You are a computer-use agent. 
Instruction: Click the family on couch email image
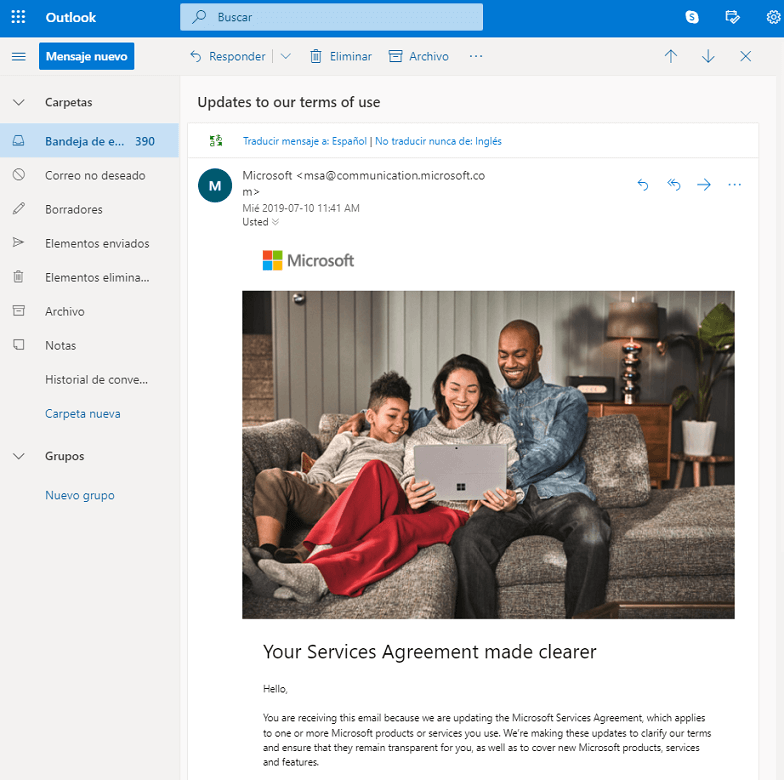click(x=488, y=454)
